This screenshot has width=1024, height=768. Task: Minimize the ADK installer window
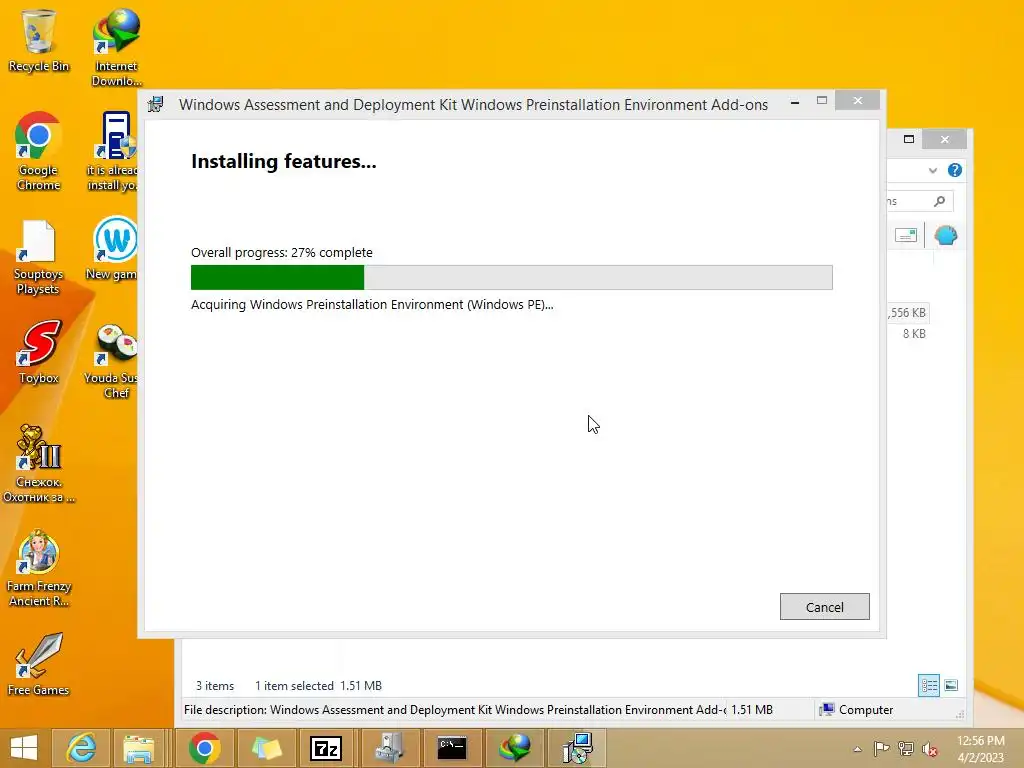[795, 102]
